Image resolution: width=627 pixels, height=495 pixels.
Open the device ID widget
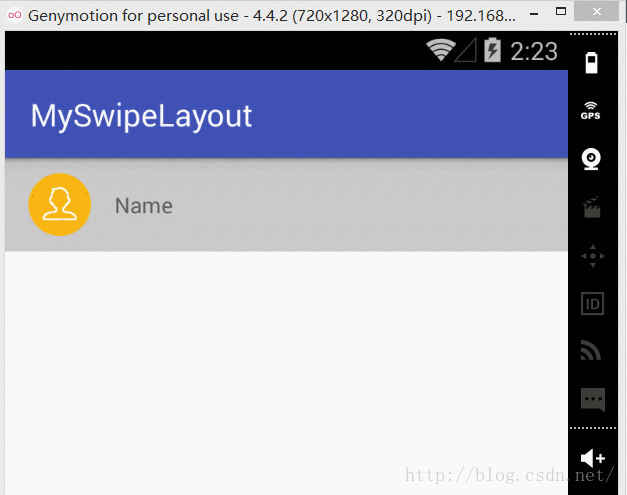(592, 303)
